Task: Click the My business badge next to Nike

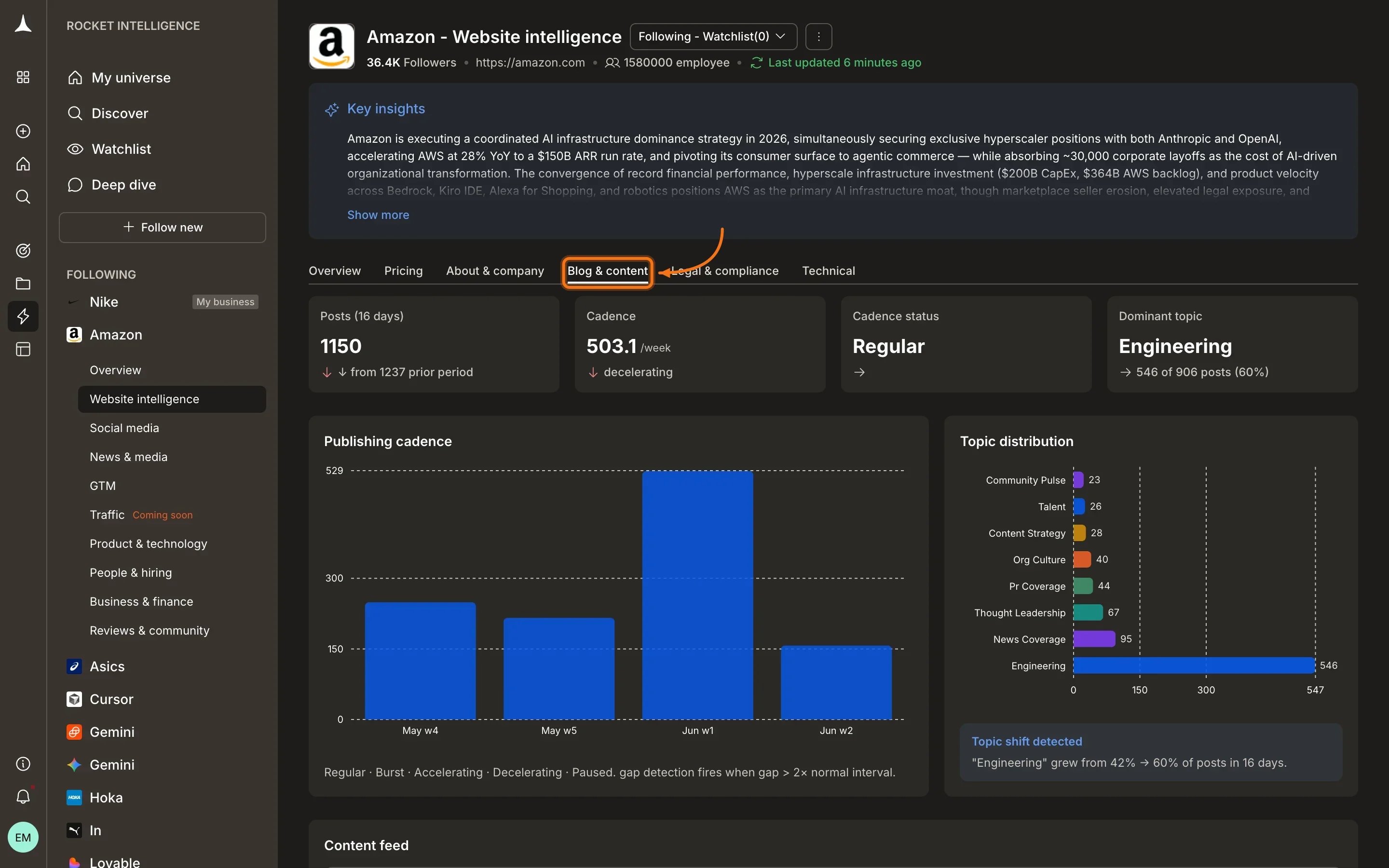Action: 226,302
